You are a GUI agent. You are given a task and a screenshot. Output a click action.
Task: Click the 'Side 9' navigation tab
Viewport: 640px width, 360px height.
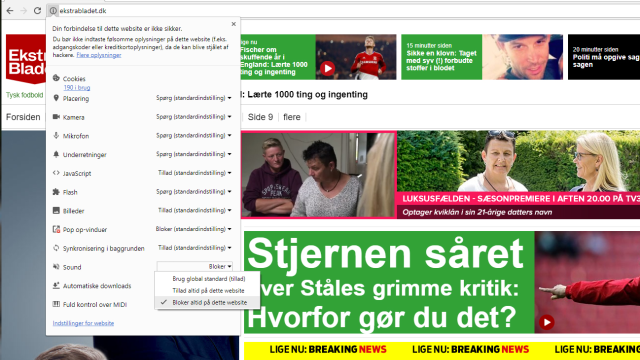(x=260, y=117)
